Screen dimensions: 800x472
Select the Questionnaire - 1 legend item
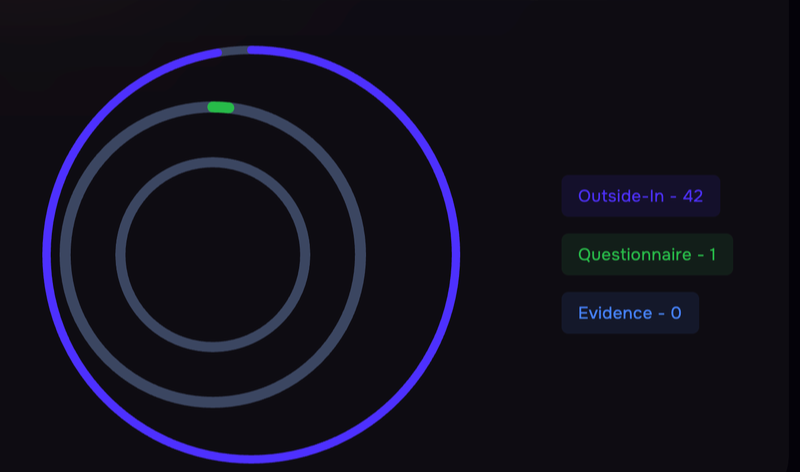[x=647, y=254]
